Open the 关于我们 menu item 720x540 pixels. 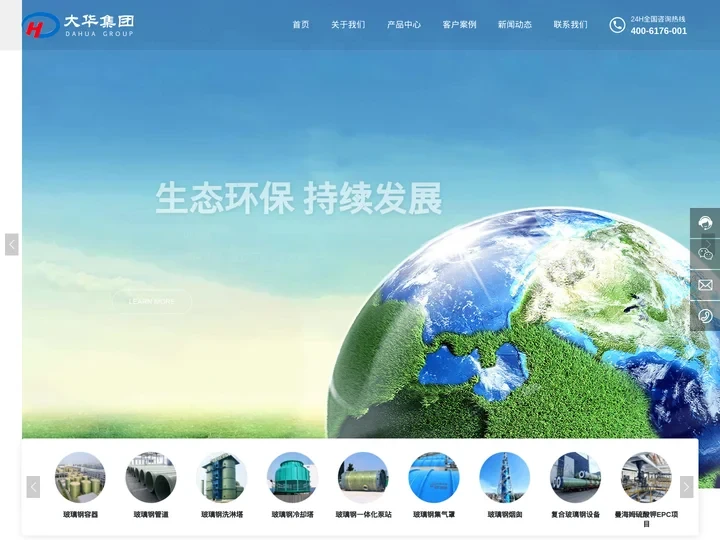348,25
